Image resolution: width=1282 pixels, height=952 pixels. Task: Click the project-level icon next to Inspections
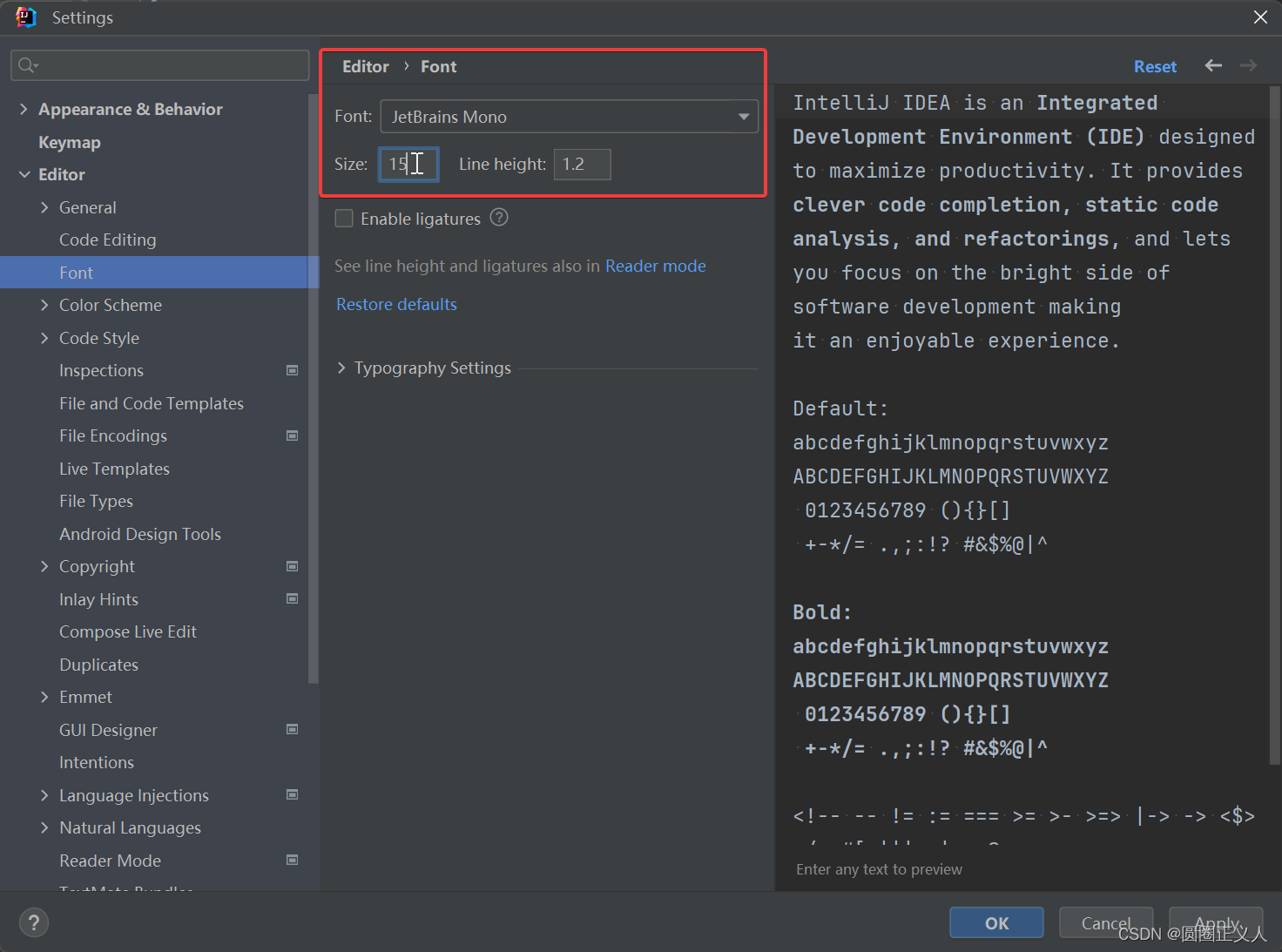(293, 370)
